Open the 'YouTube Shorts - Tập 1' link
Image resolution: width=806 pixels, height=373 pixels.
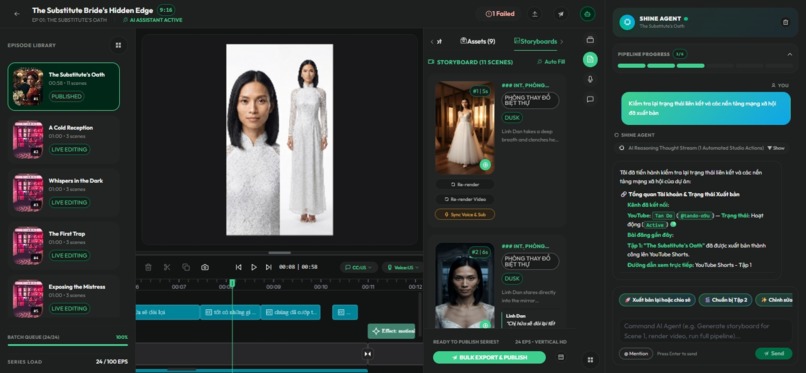coord(723,265)
